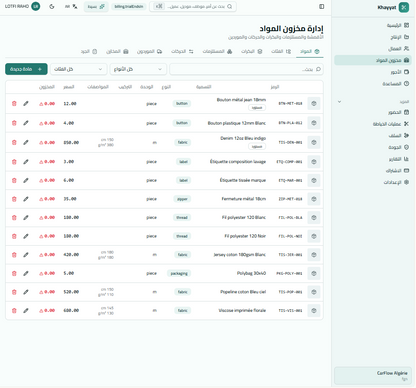Open the CarFlow Algérie workspace card
This screenshot has width=416, height=388.
(x=373, y=376)
